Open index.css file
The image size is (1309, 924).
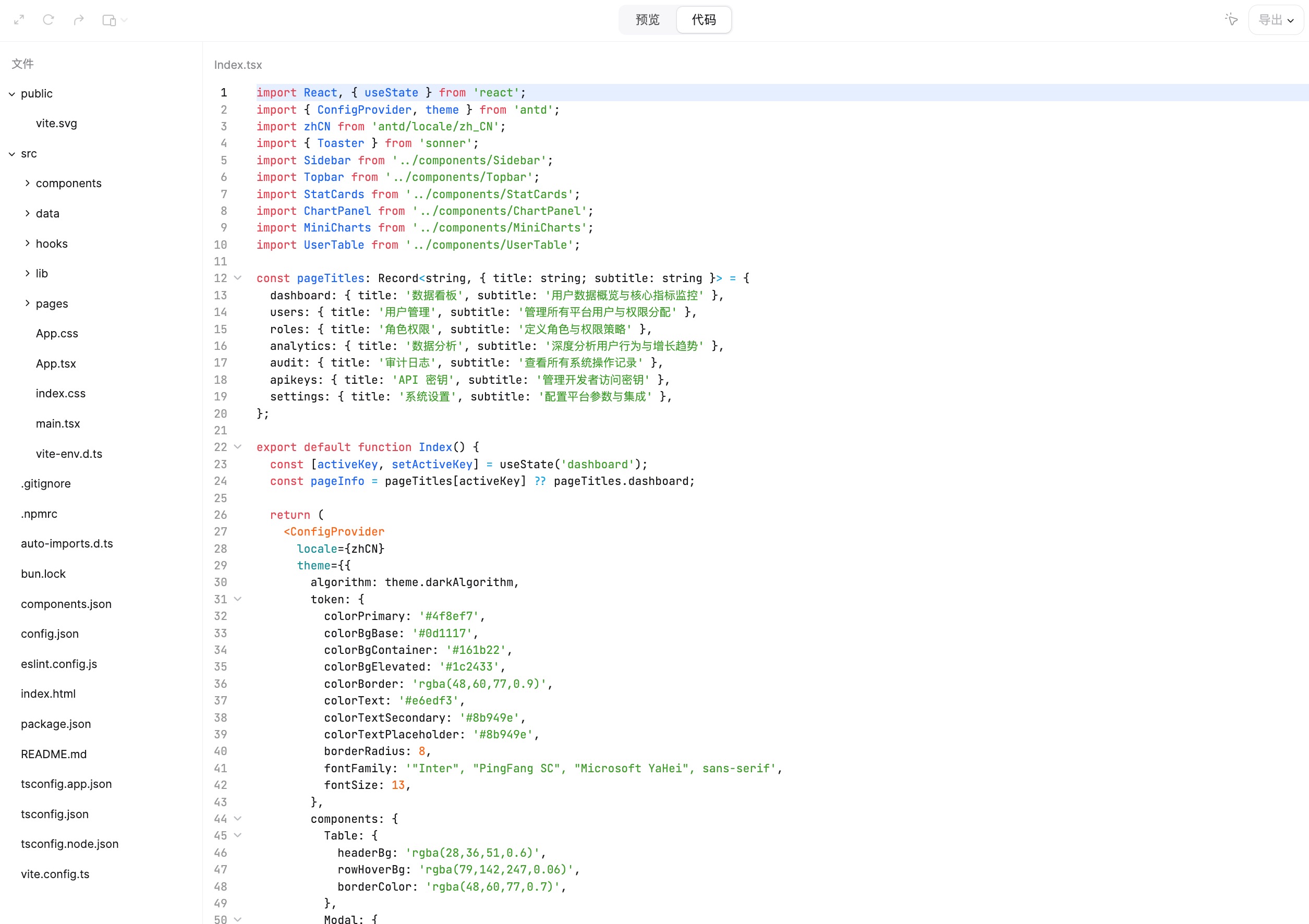pyautogui.click(x=60, y=393)
